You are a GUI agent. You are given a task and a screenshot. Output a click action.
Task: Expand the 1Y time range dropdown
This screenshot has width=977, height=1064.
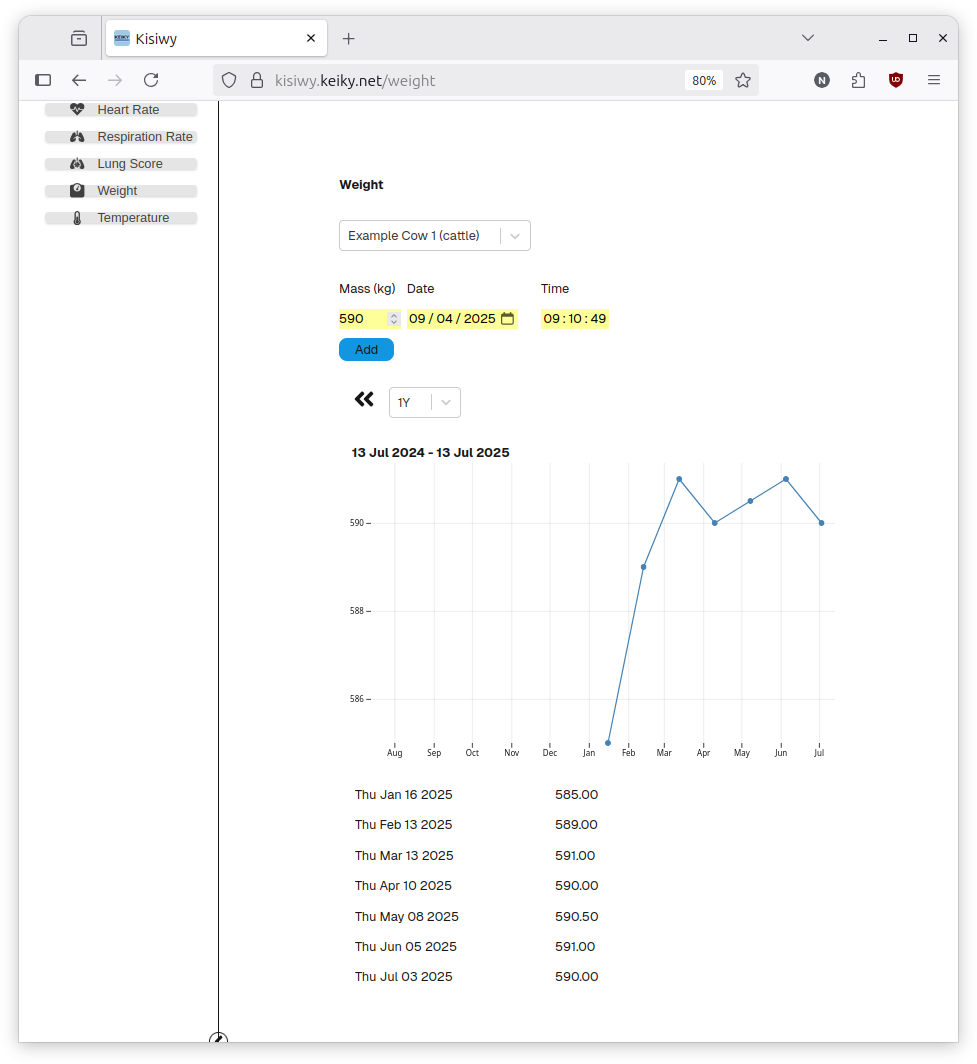[x=424, y=402]
